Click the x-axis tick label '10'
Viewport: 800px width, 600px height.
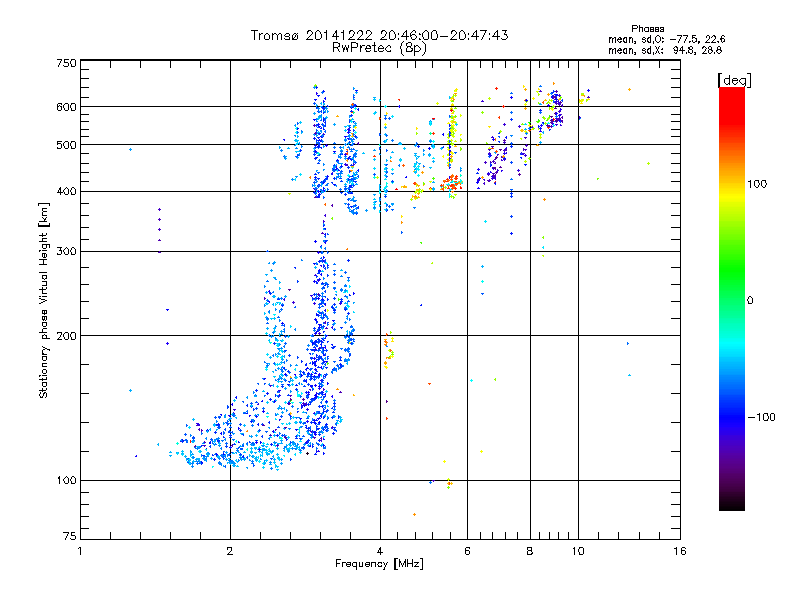coord(578,551)
